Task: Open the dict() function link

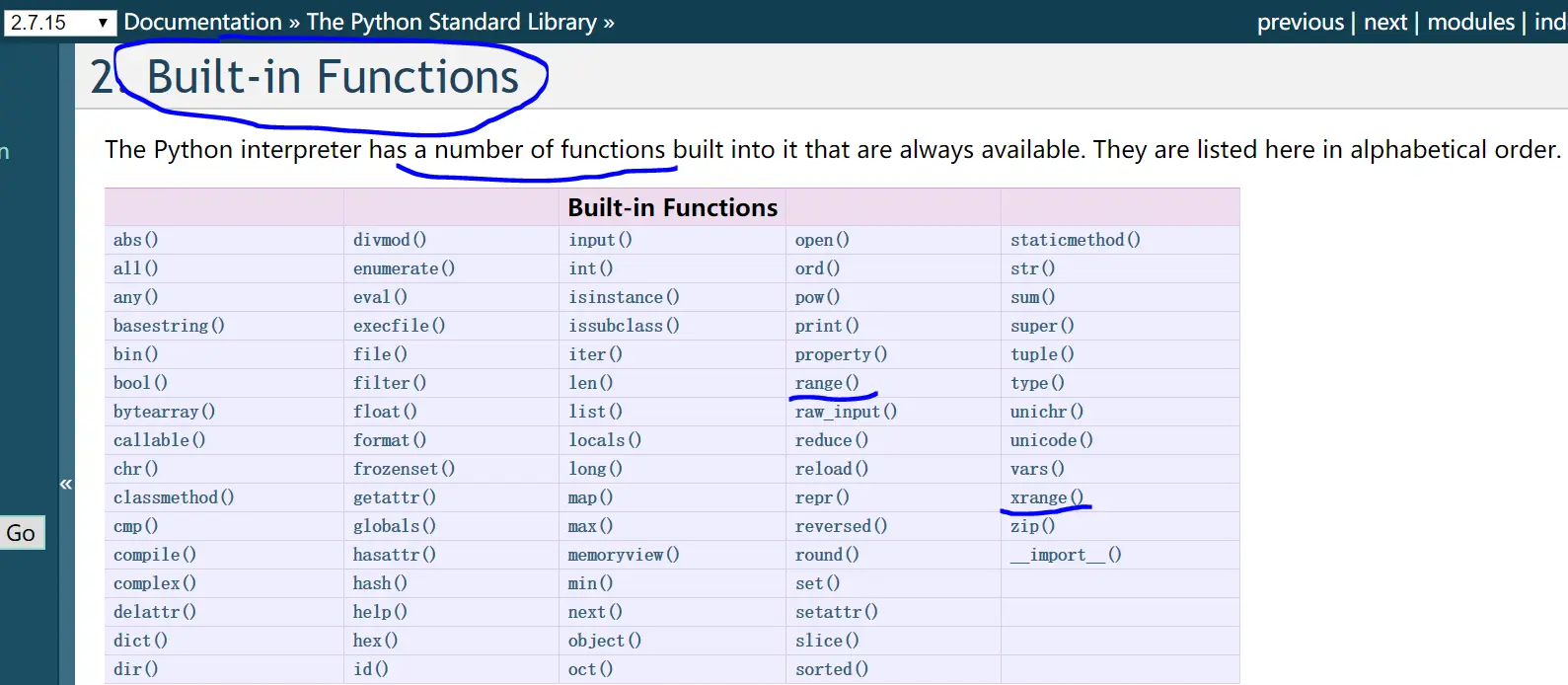Action: pyautogui.click(x=140, y=641)
